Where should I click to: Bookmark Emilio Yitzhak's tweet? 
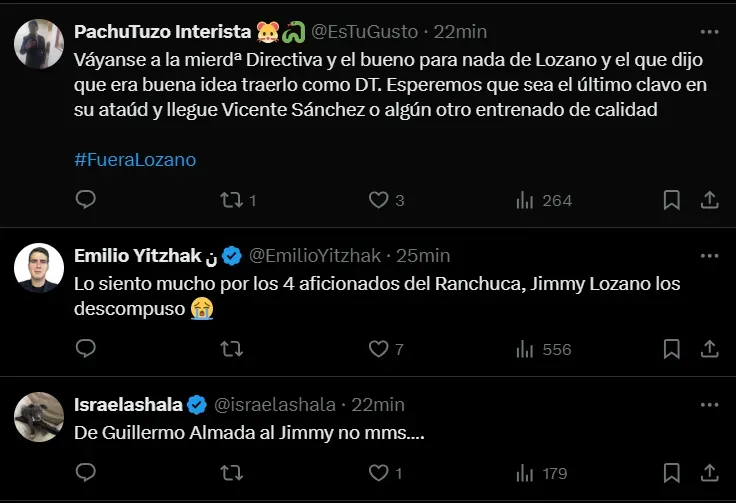tap(672, 349)
